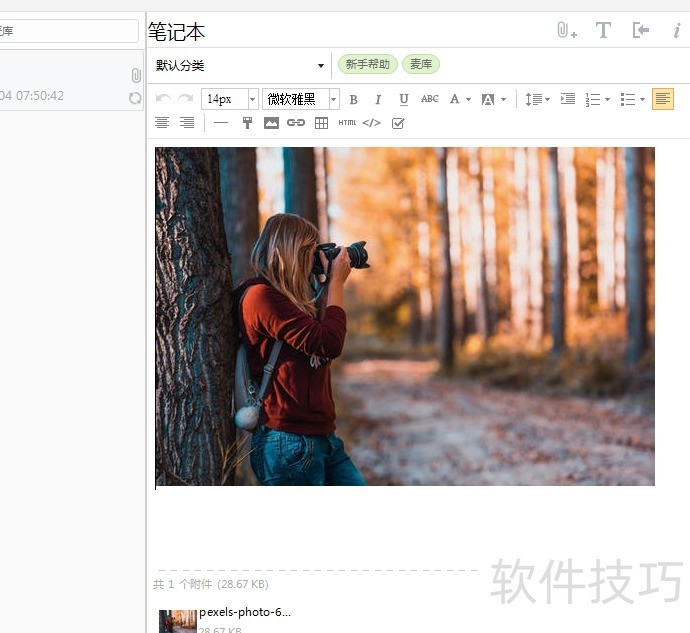Open the pexels-photo attachment thumbnail

178,621
